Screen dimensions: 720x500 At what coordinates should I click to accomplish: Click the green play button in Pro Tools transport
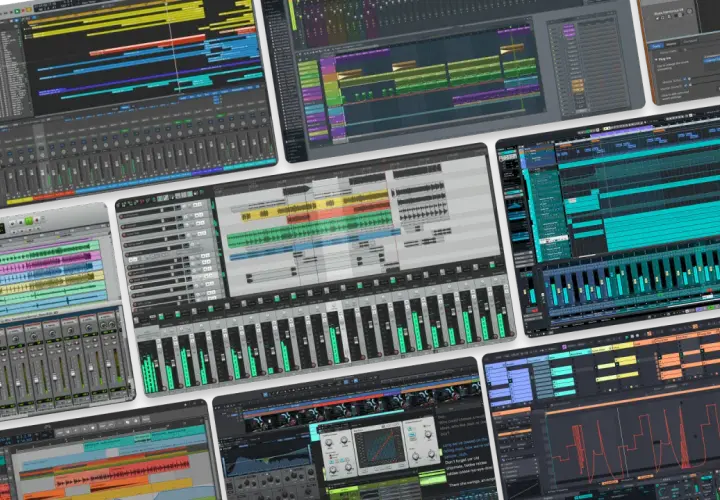[29, 221]
